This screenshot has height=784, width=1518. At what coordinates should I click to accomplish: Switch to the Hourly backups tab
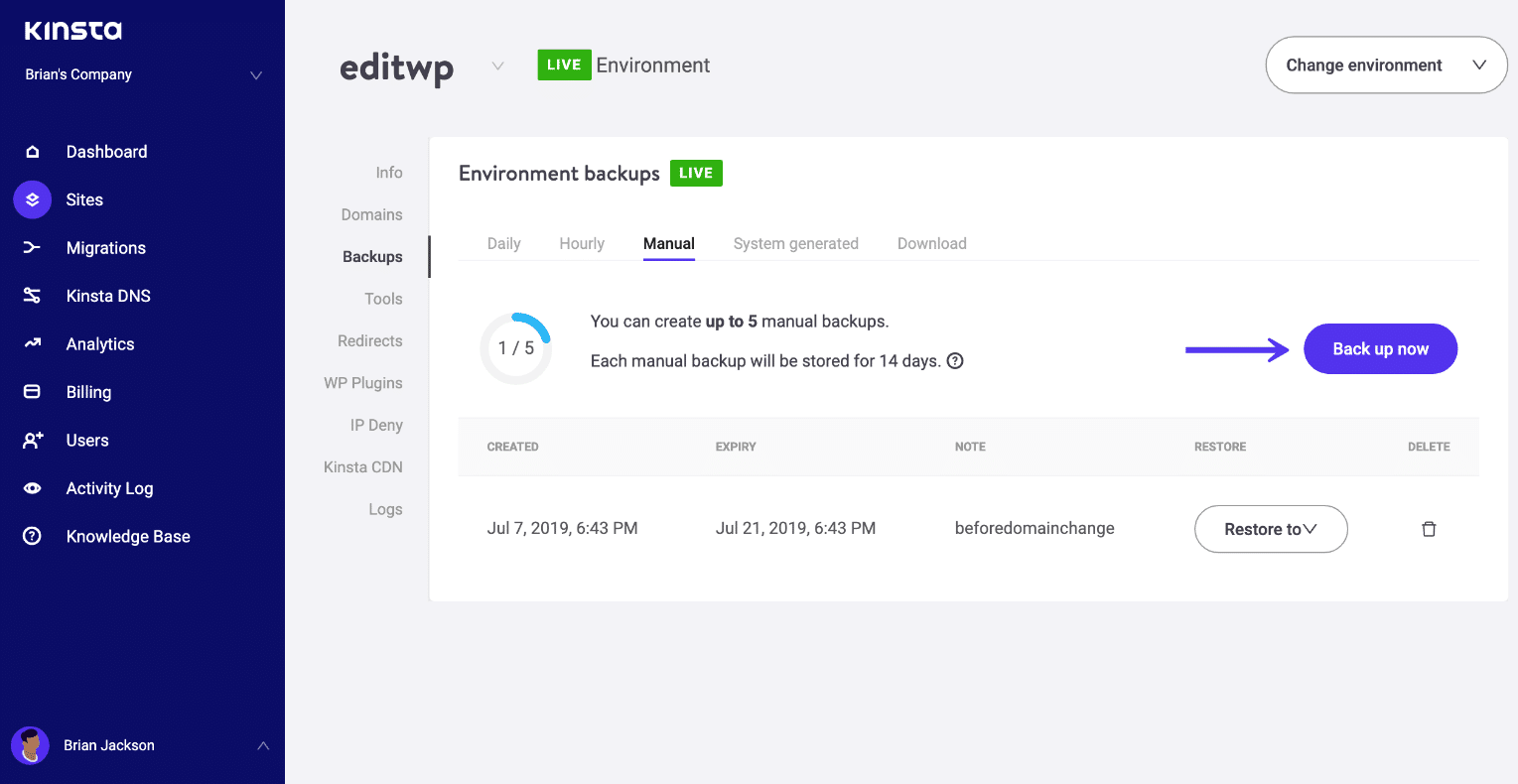point(581,243)
